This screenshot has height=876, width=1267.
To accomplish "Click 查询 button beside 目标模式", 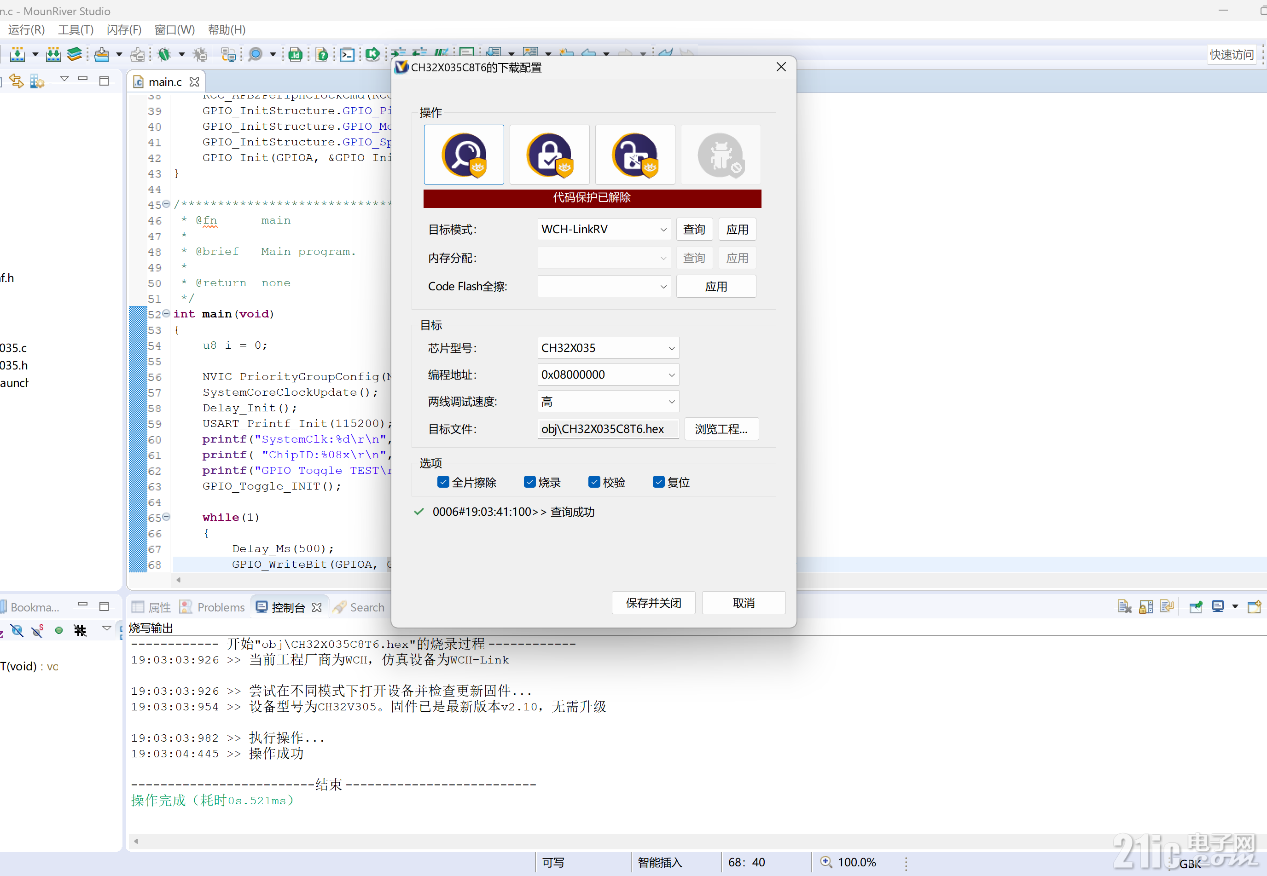I will 694,229.
